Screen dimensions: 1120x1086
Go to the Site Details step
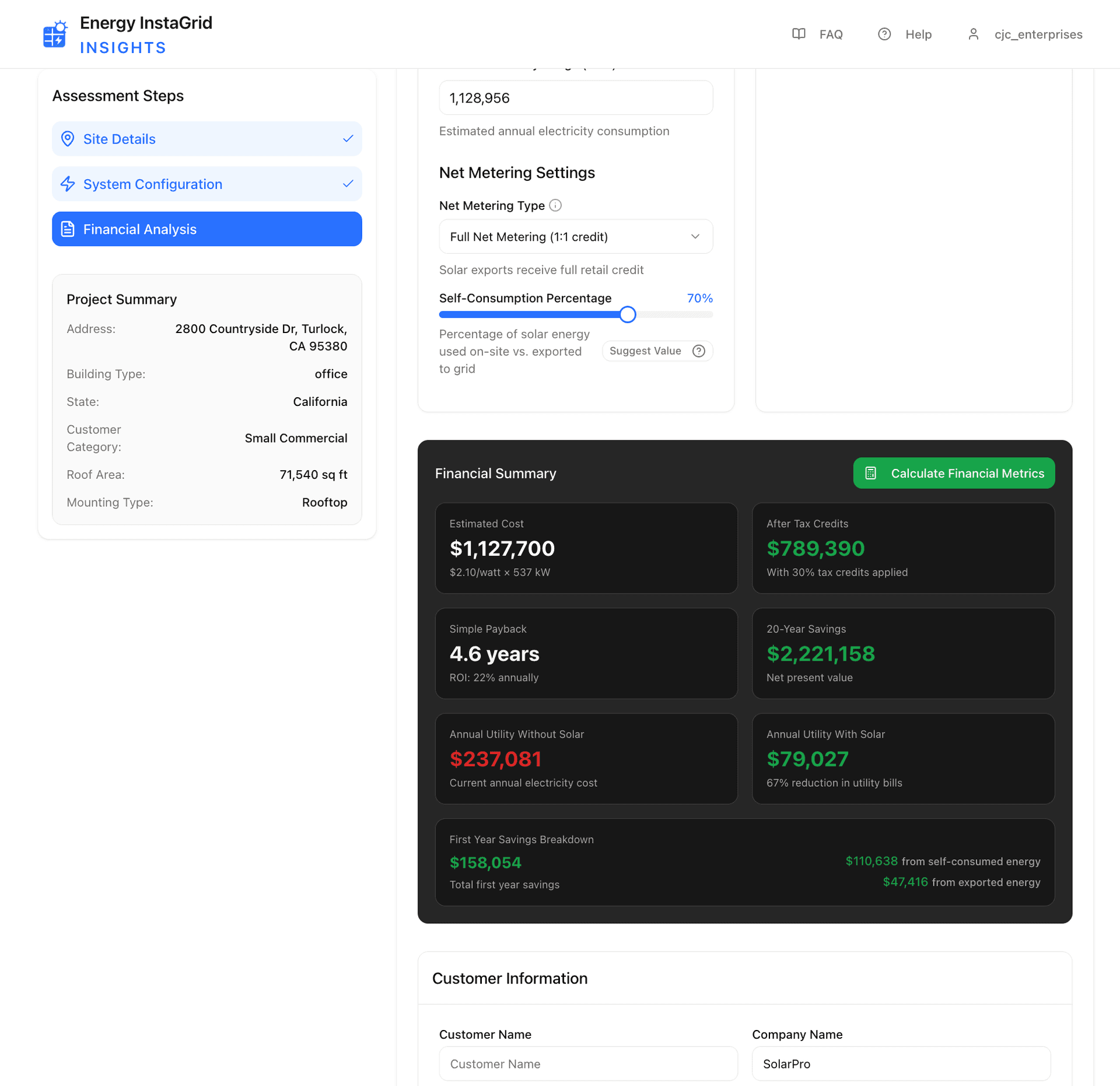click(207, 139)
